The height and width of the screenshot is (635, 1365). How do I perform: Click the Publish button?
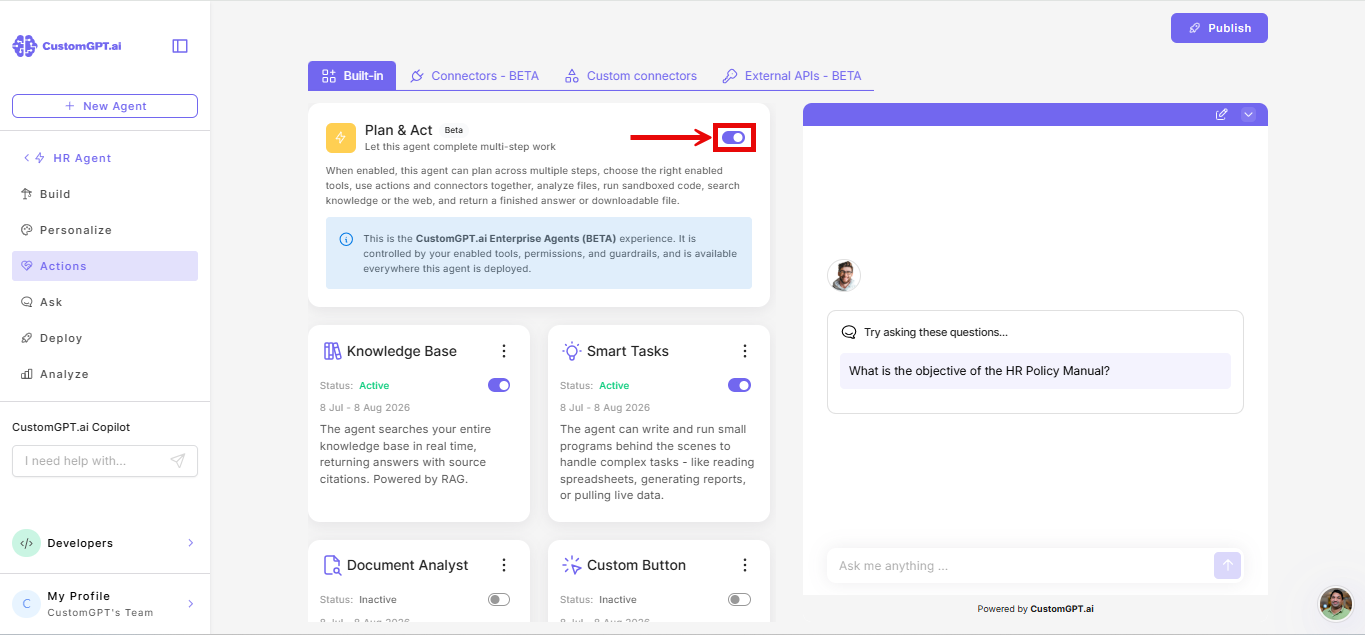1219,28
